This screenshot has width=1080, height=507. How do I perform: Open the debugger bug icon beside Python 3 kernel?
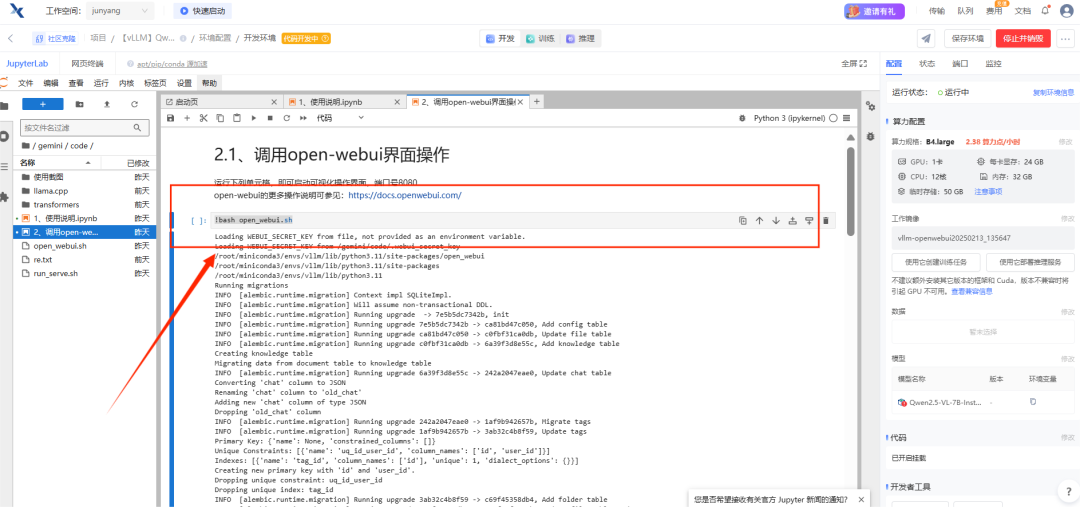tap(742, 118)
